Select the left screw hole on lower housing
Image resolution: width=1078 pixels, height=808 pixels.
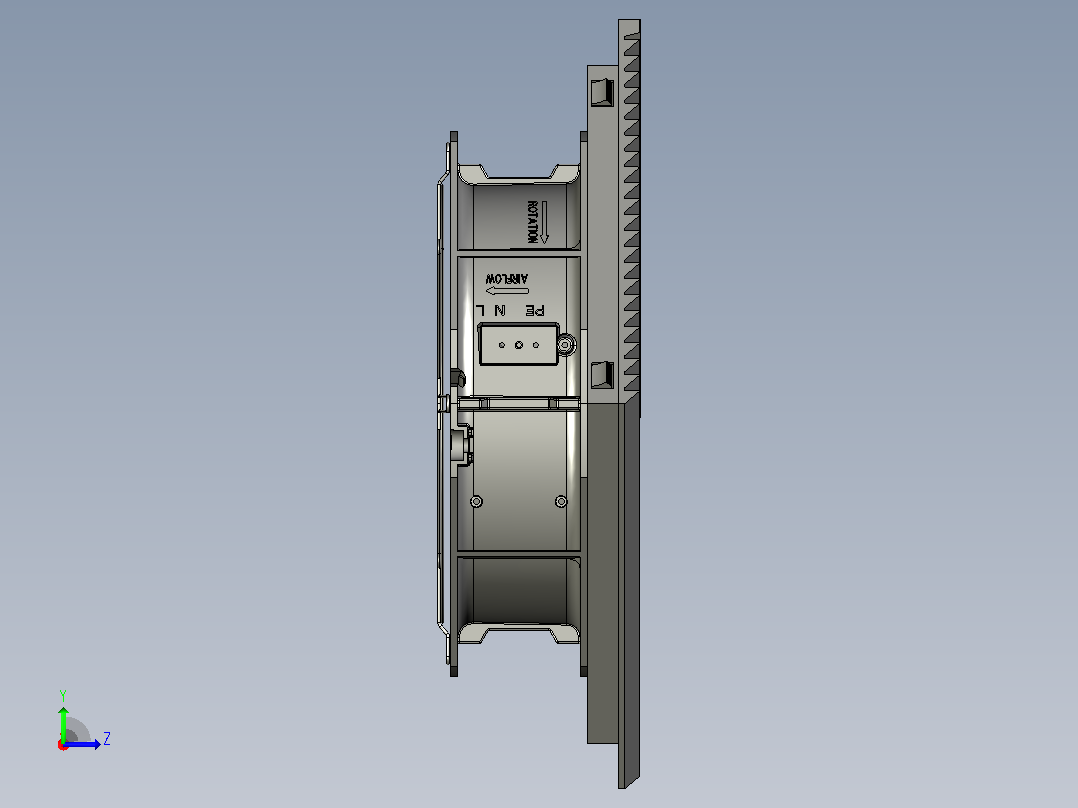point(476,501)
